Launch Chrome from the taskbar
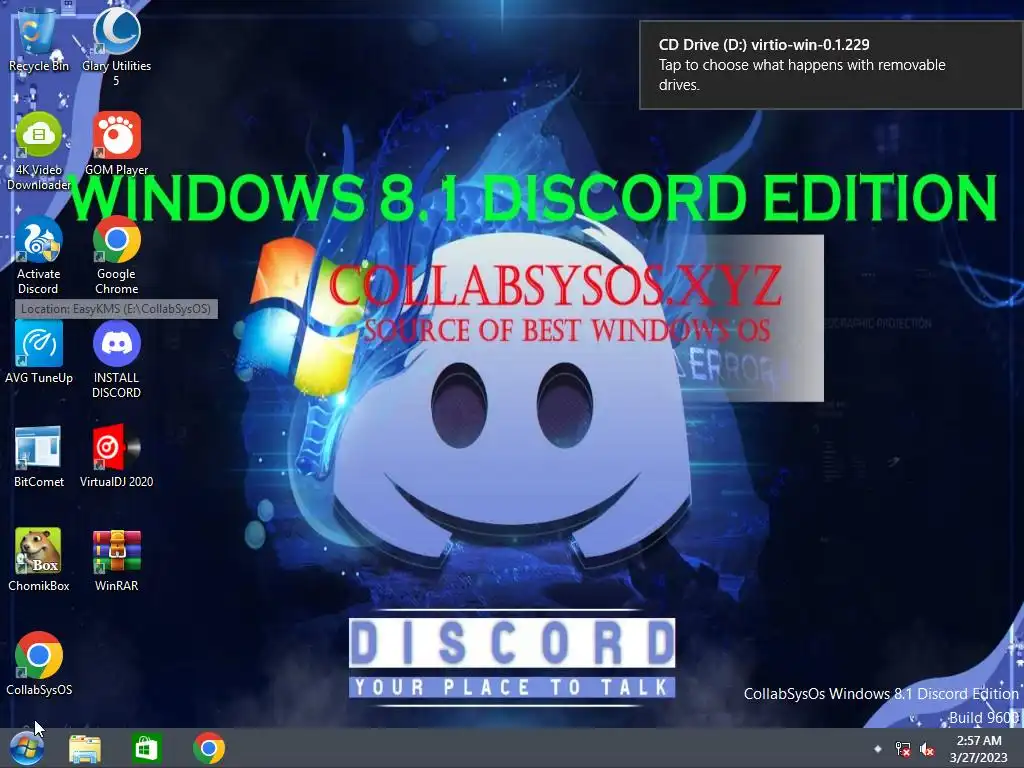 click(209, 748)
